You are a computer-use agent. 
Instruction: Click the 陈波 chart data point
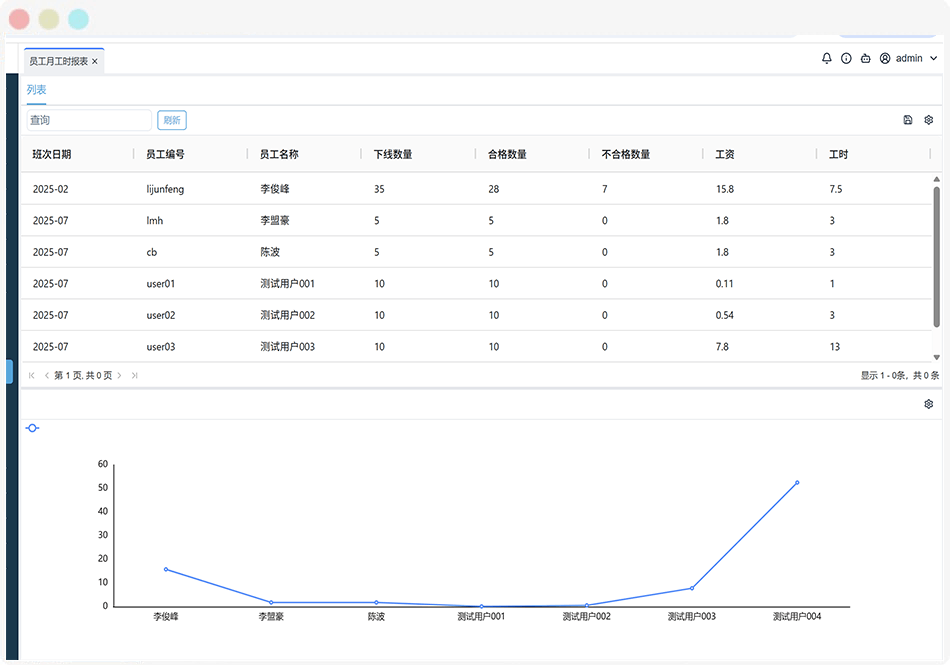click(x=376, y=603)
